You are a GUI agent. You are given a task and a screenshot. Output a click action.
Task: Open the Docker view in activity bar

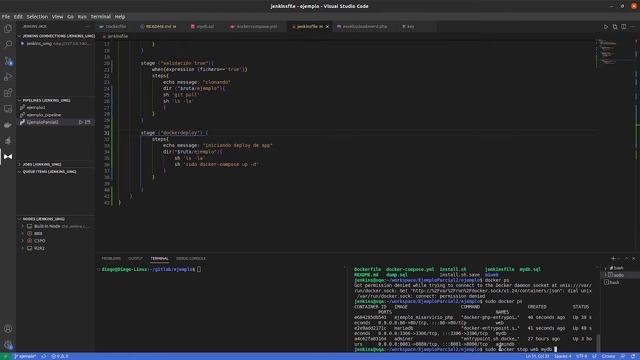coord(8,125)
